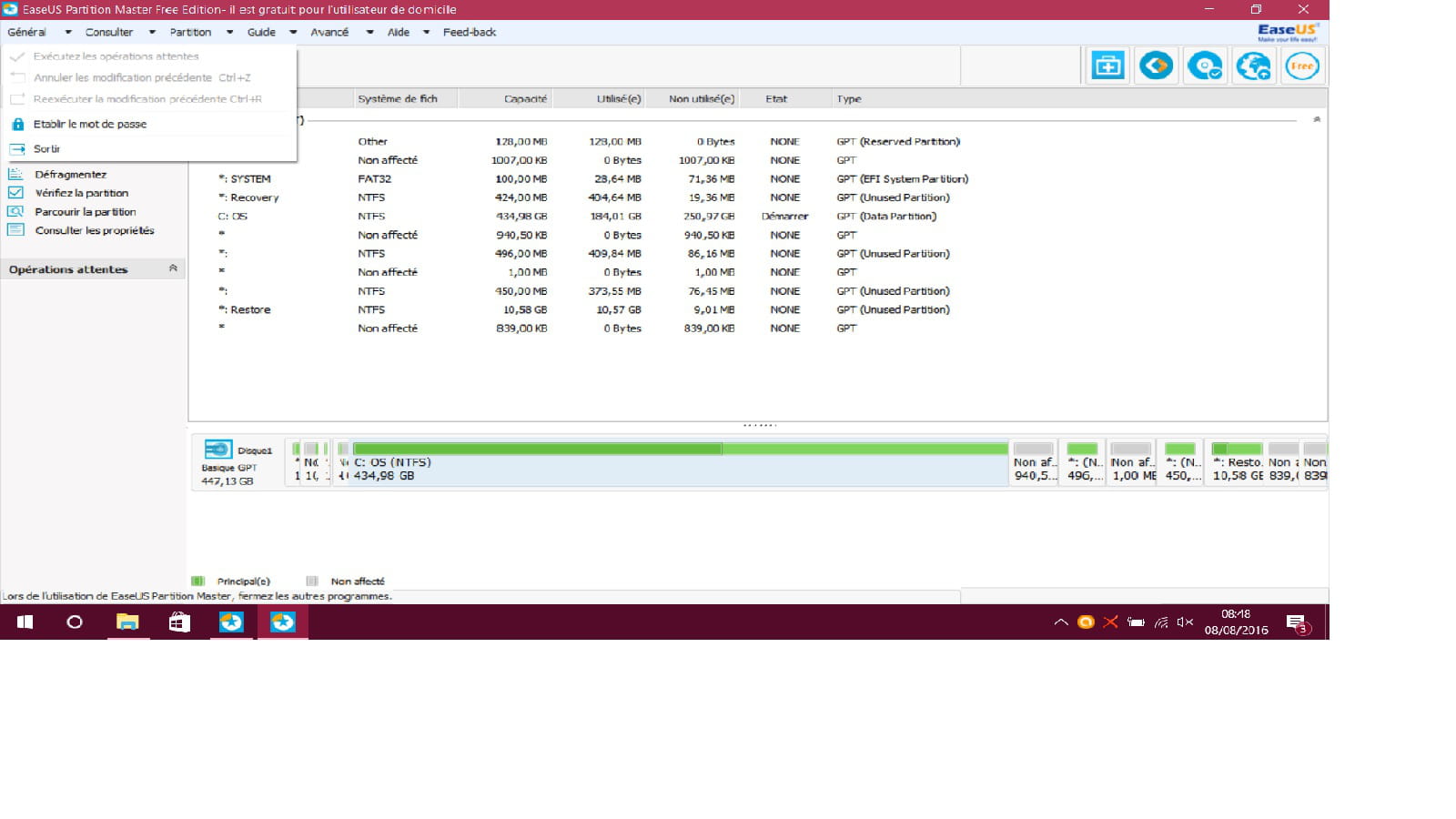Screen dimensions: 1456x819
Task: Open the Windows Store taskbar icon
Action: click(x=179, y=622)
